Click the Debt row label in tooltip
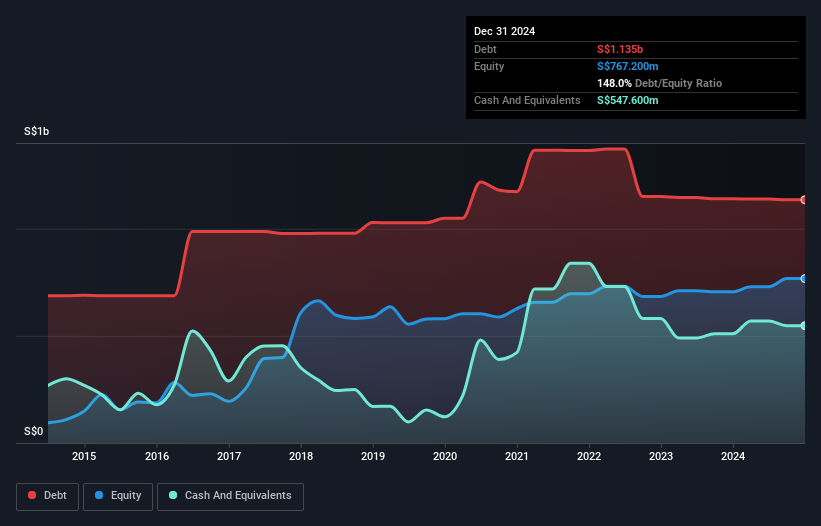This screenshot has width=821, height=526. tap(485, 49)
